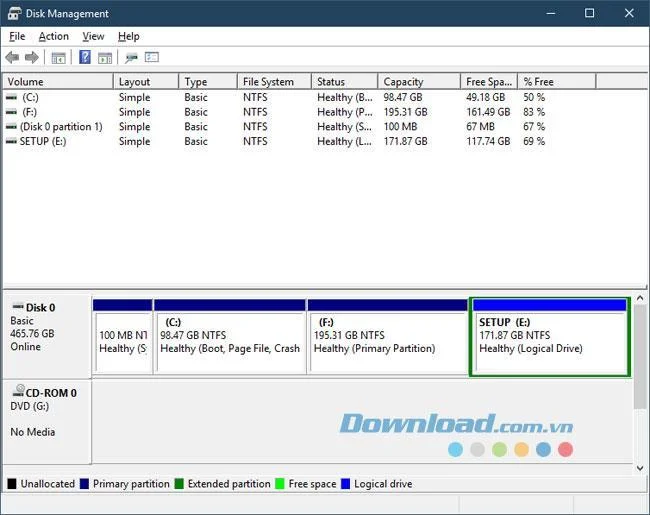Image resolution: width=650 pixels, height=515 pixels.
Task: Click the 69 % free value
Action: coord(534,141)
